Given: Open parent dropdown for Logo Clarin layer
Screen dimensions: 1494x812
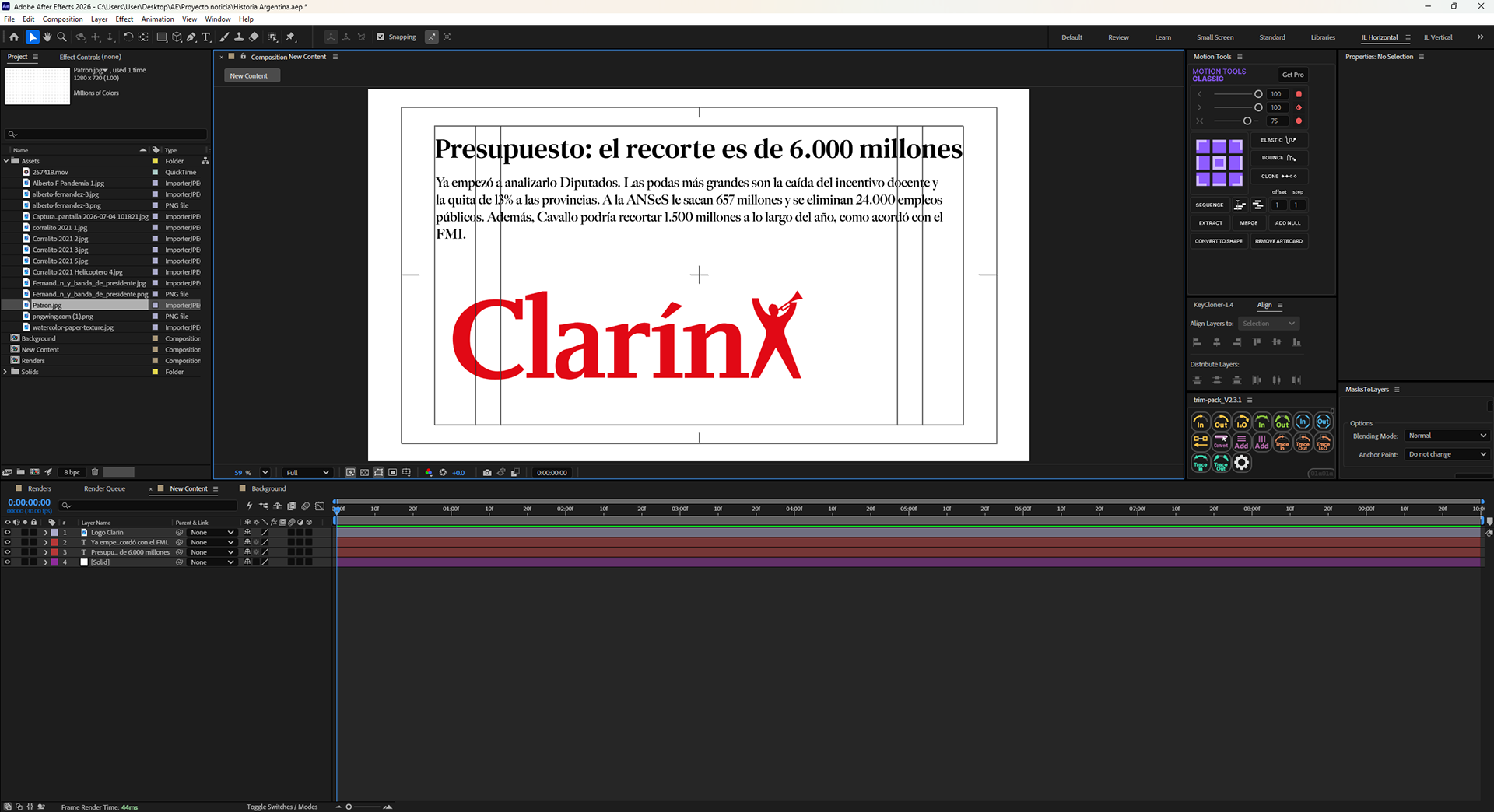Looking at the screenshot, I should point(212,533).
